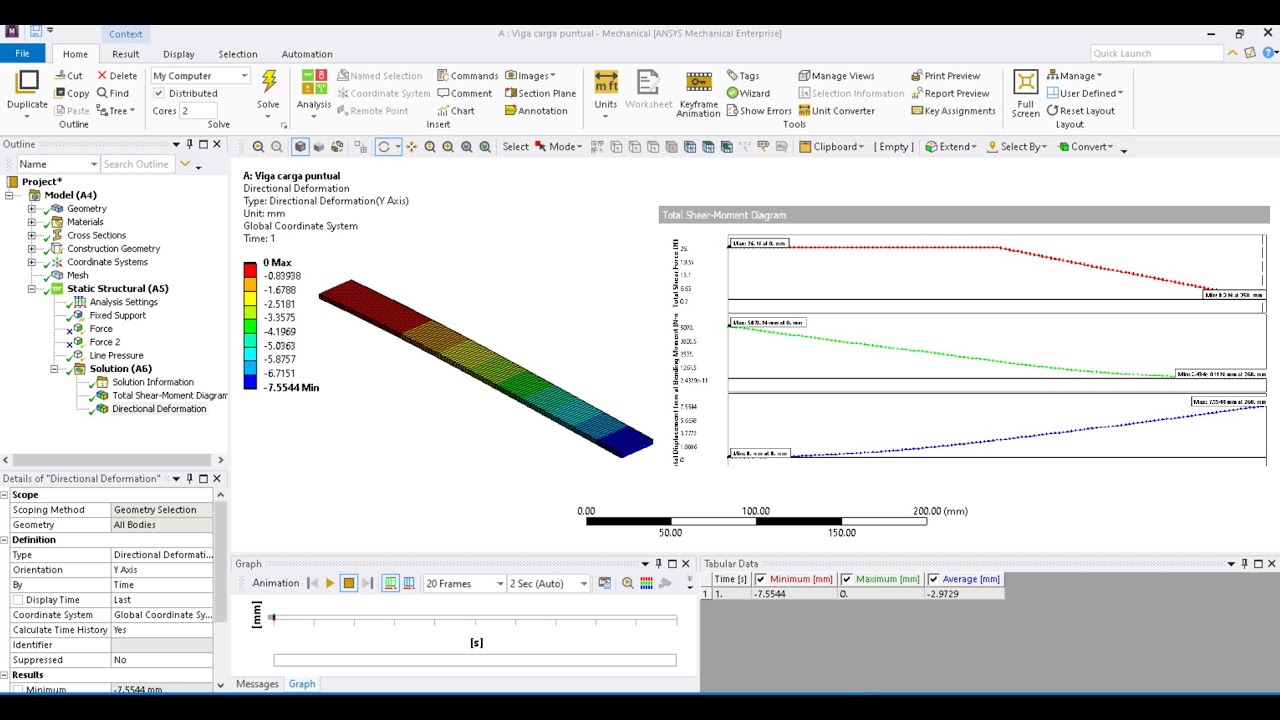Screen dimensions: 1280x720
Task: Open the Wizard tool
Action: point(748,93)
